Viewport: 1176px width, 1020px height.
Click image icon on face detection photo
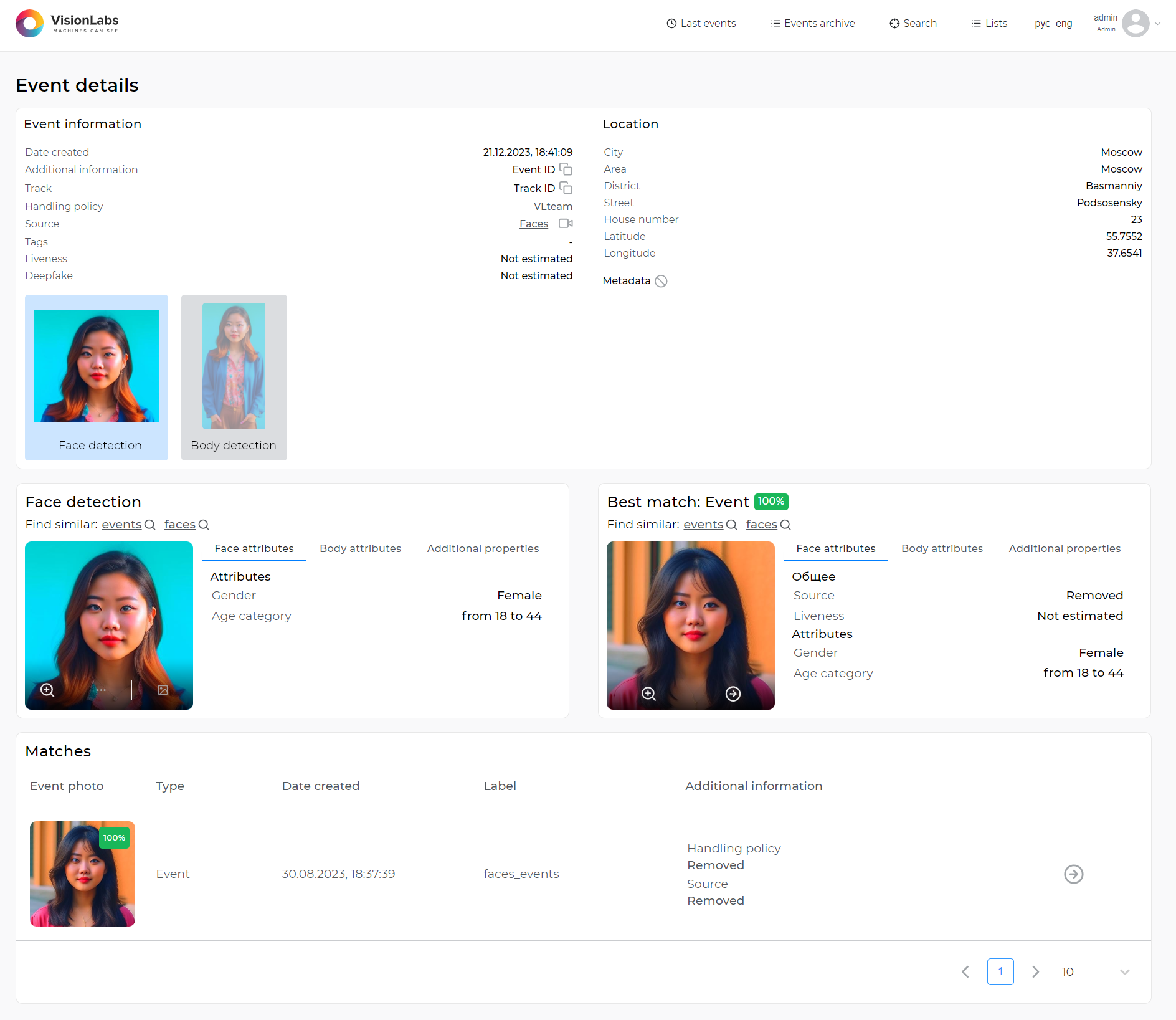click(163, 690)
